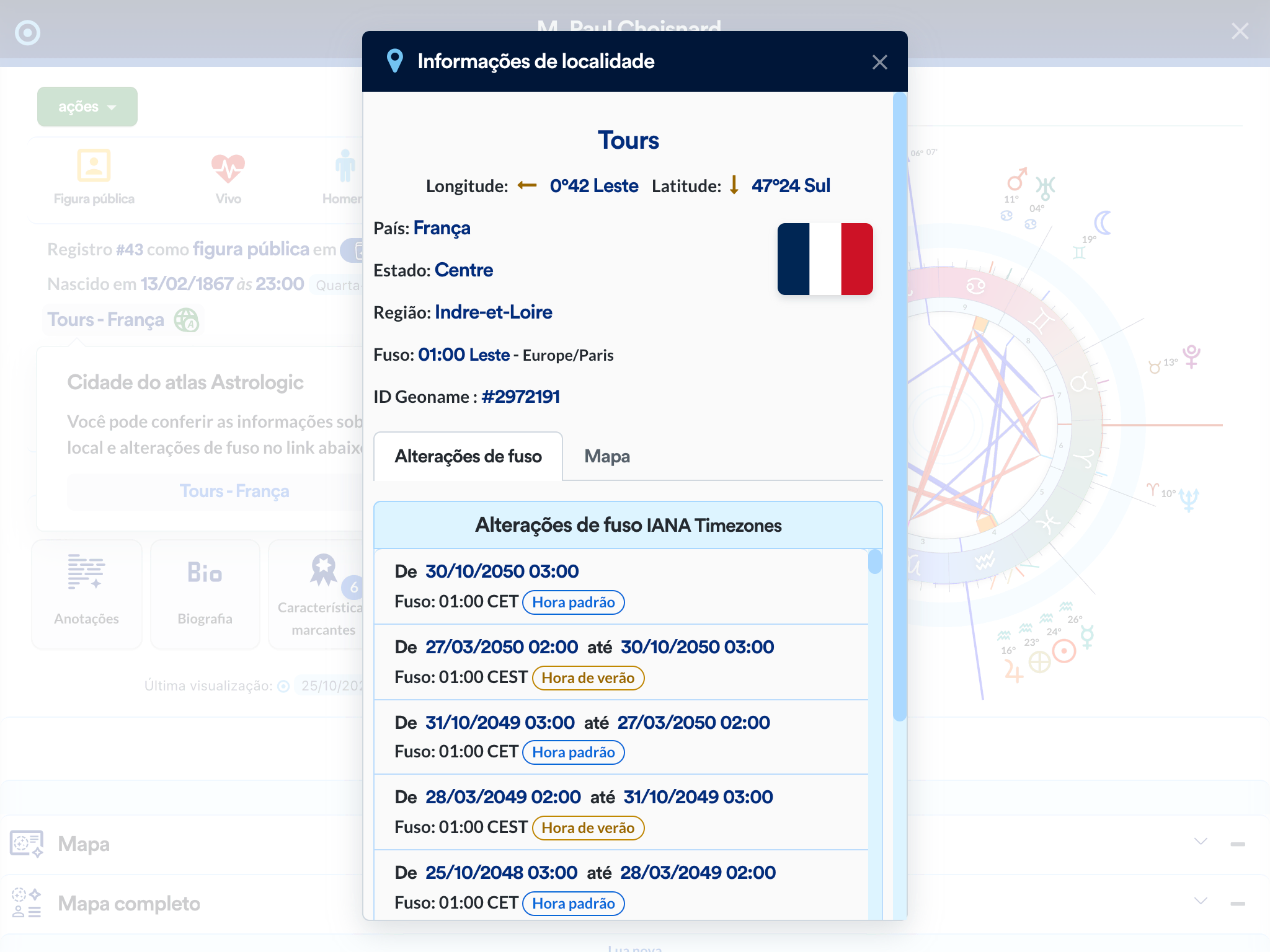
Task: Click the Mars symbol on the chart
Action: click(x=1017, y=178)
